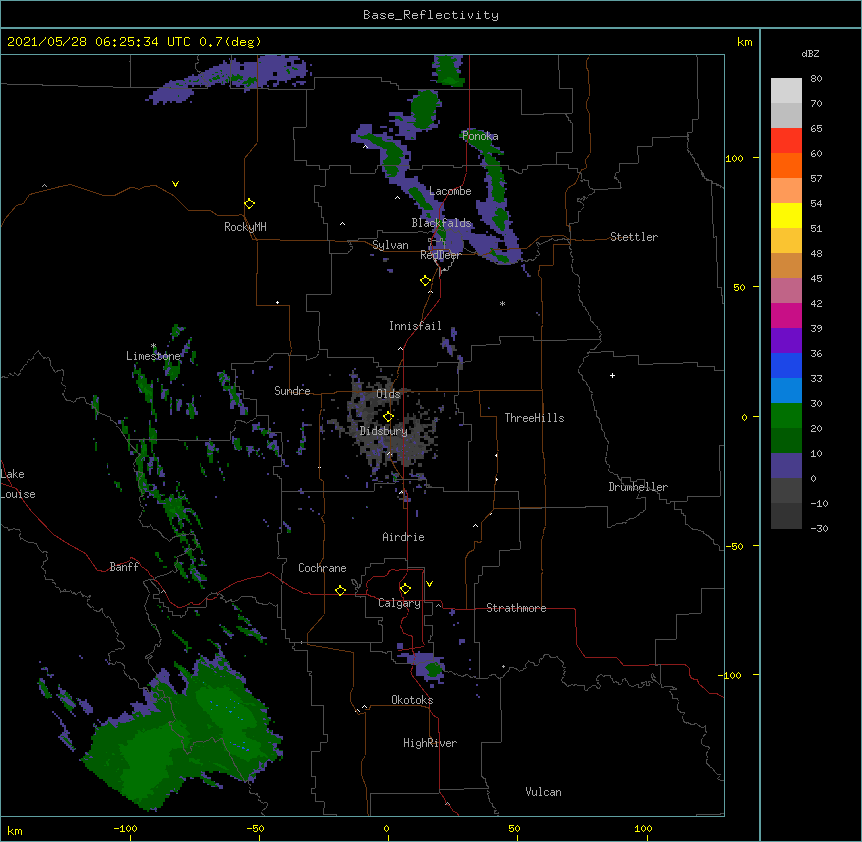Click the -30 value on dBZ scale
The image size is (862, 842).
point(819,528)
